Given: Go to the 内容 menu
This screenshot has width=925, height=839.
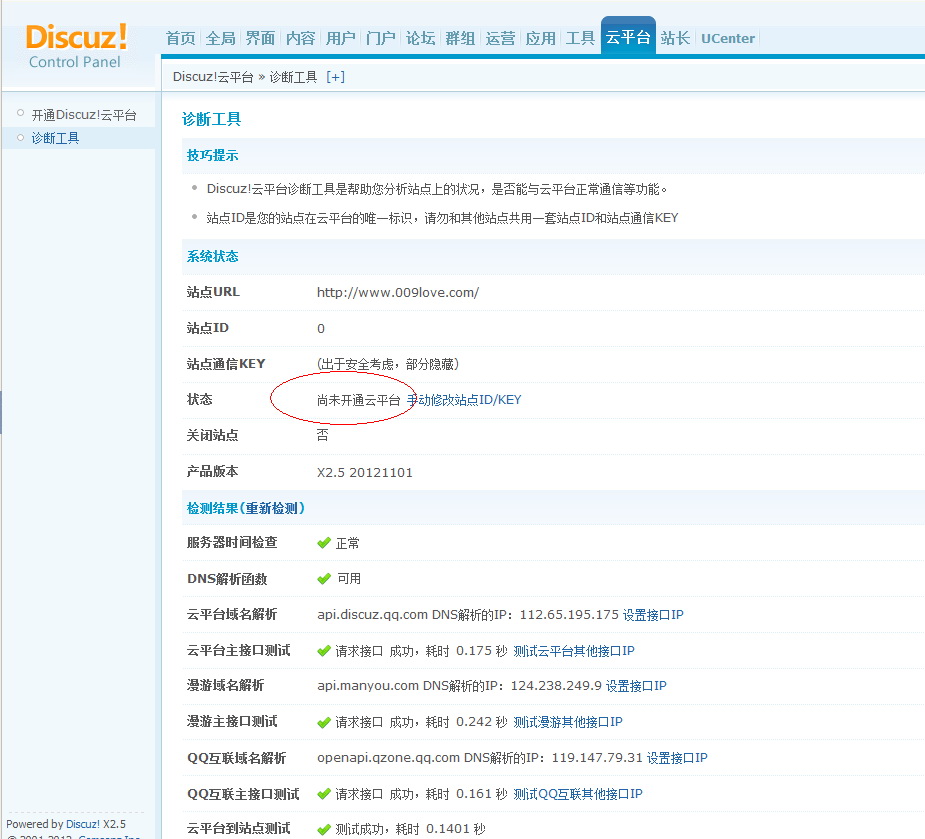Looking at the screenshot, I should tap(301, 38).
